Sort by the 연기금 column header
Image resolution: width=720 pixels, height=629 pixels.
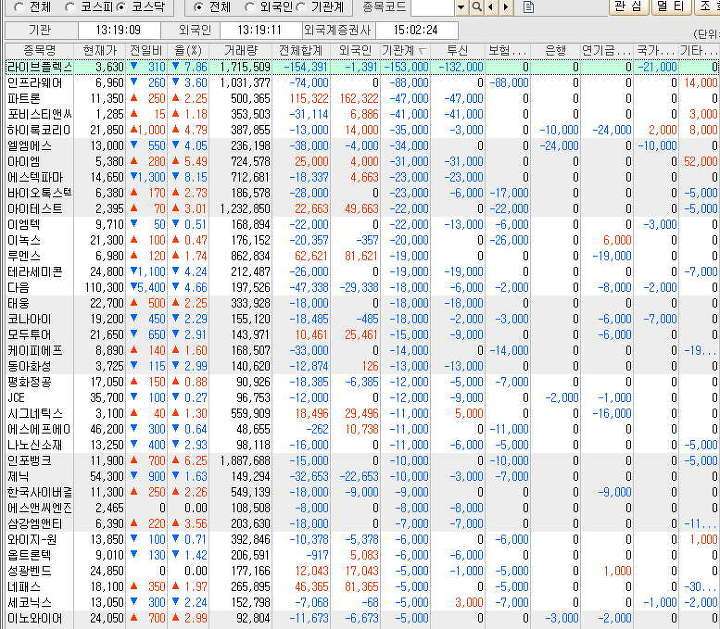(606, 51)
